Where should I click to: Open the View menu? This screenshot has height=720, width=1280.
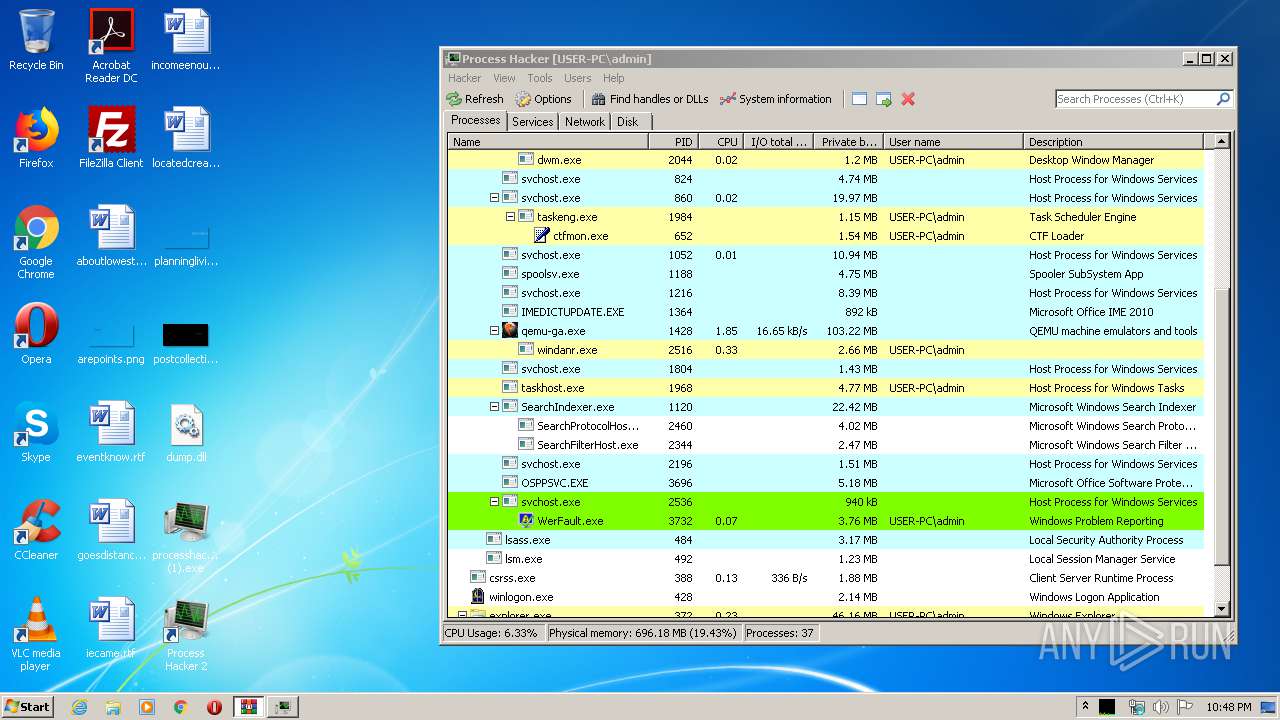point(504,78)
